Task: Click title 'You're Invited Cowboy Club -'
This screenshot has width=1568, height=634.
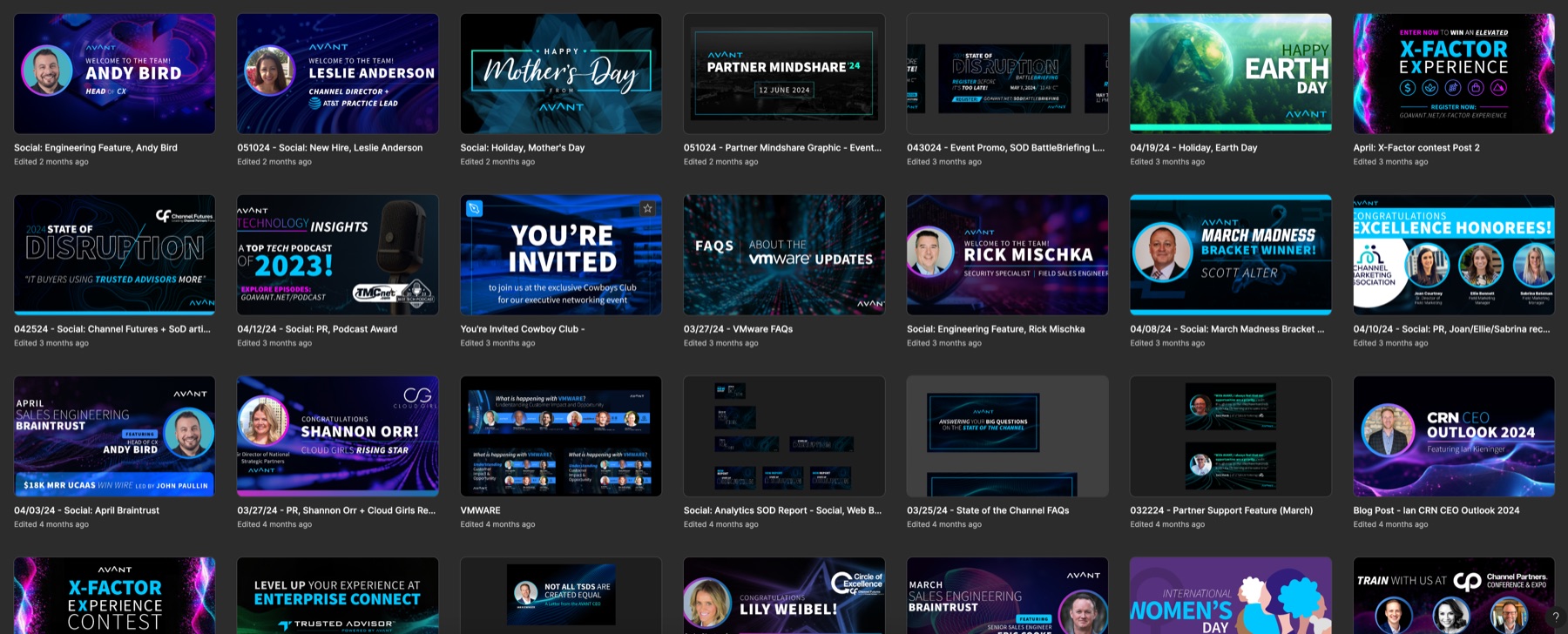Action: click(523, 329)
